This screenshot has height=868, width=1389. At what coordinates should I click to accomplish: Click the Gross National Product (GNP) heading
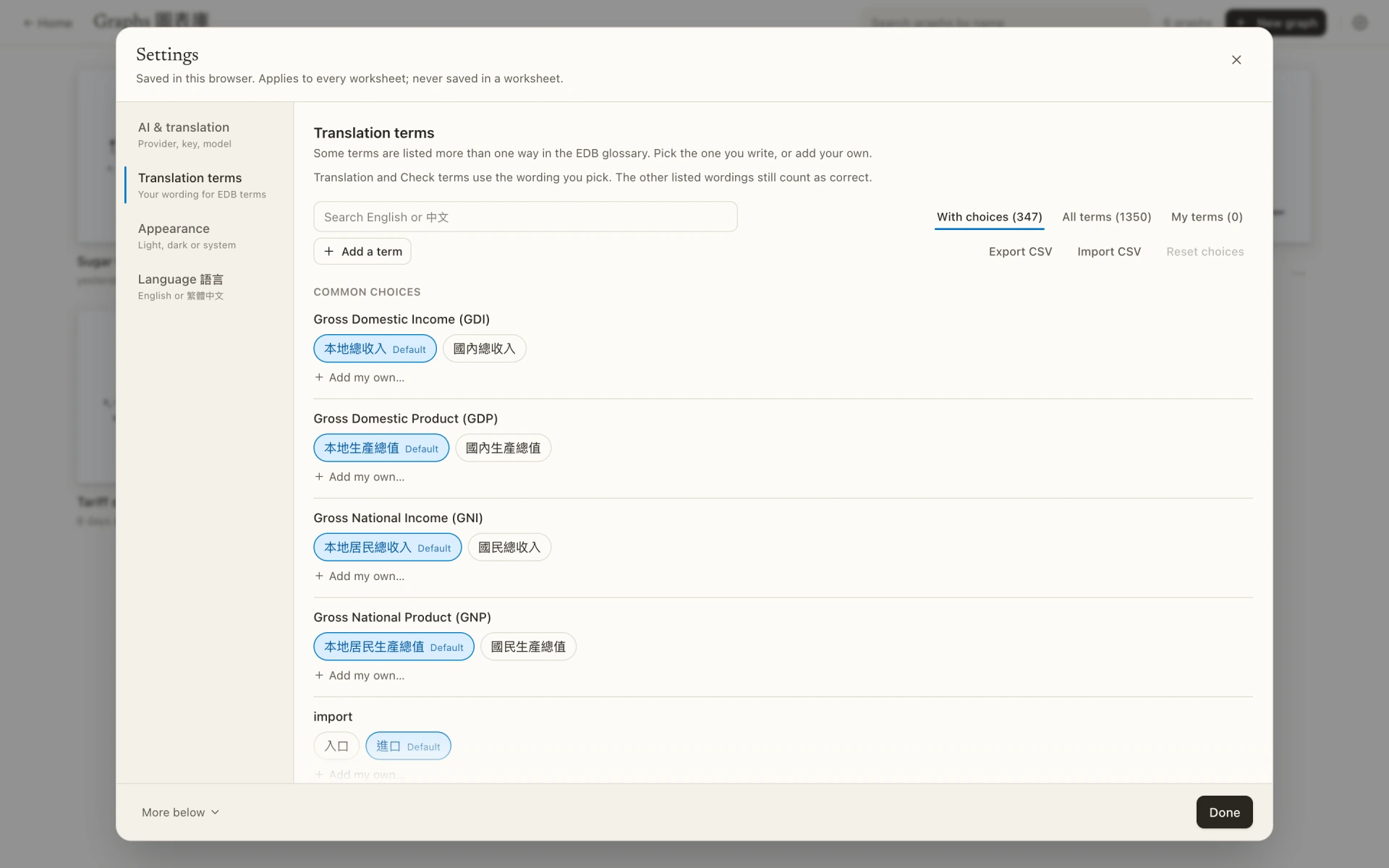pos(402,617)
